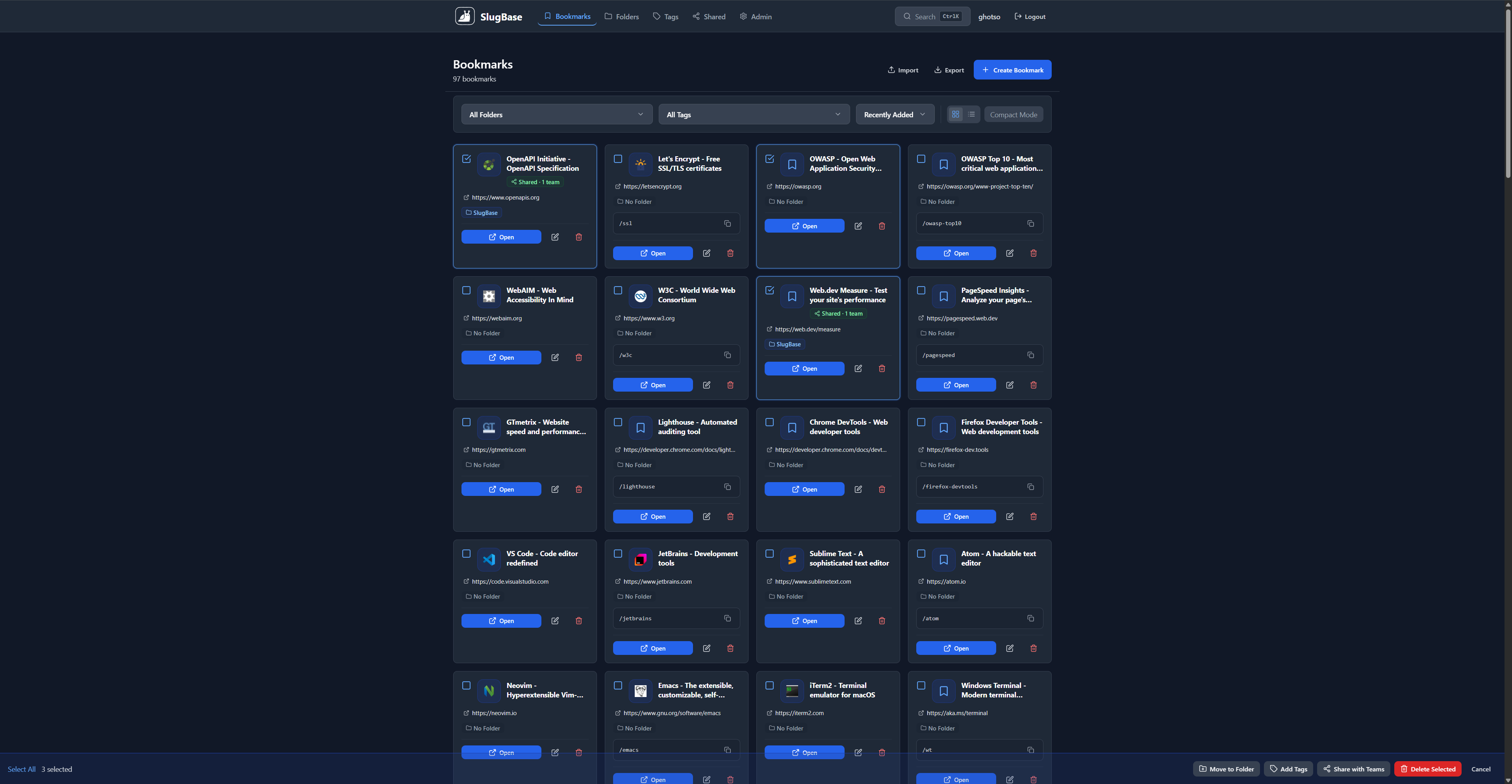Switch to the Shared tab
The height and width of the screenshot is (784, 1512).
click(x=709, y=16)
